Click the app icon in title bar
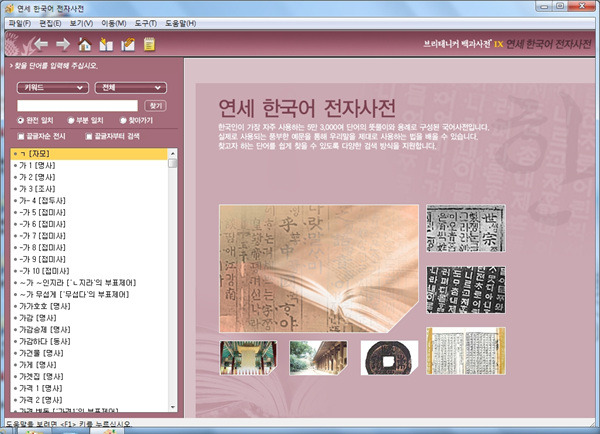 [9, 8]
